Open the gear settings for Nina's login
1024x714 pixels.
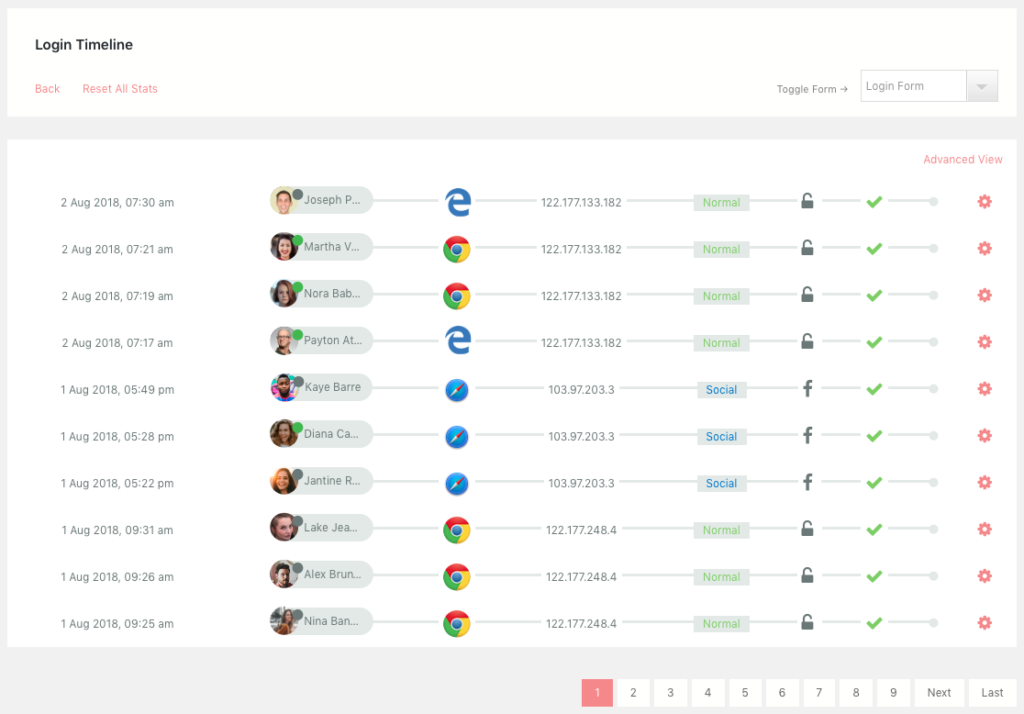[984, 623]
